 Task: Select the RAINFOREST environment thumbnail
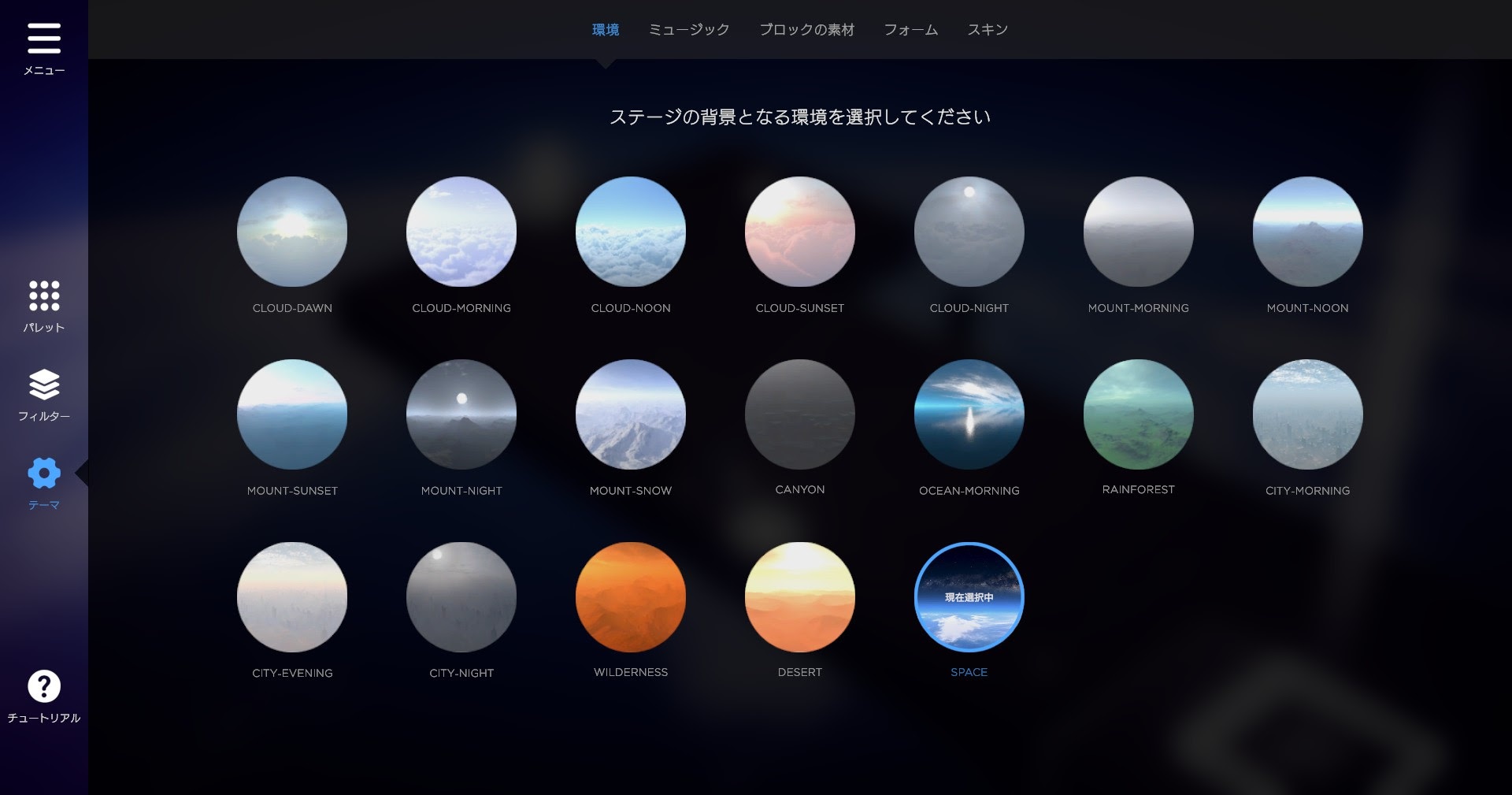1139,414
